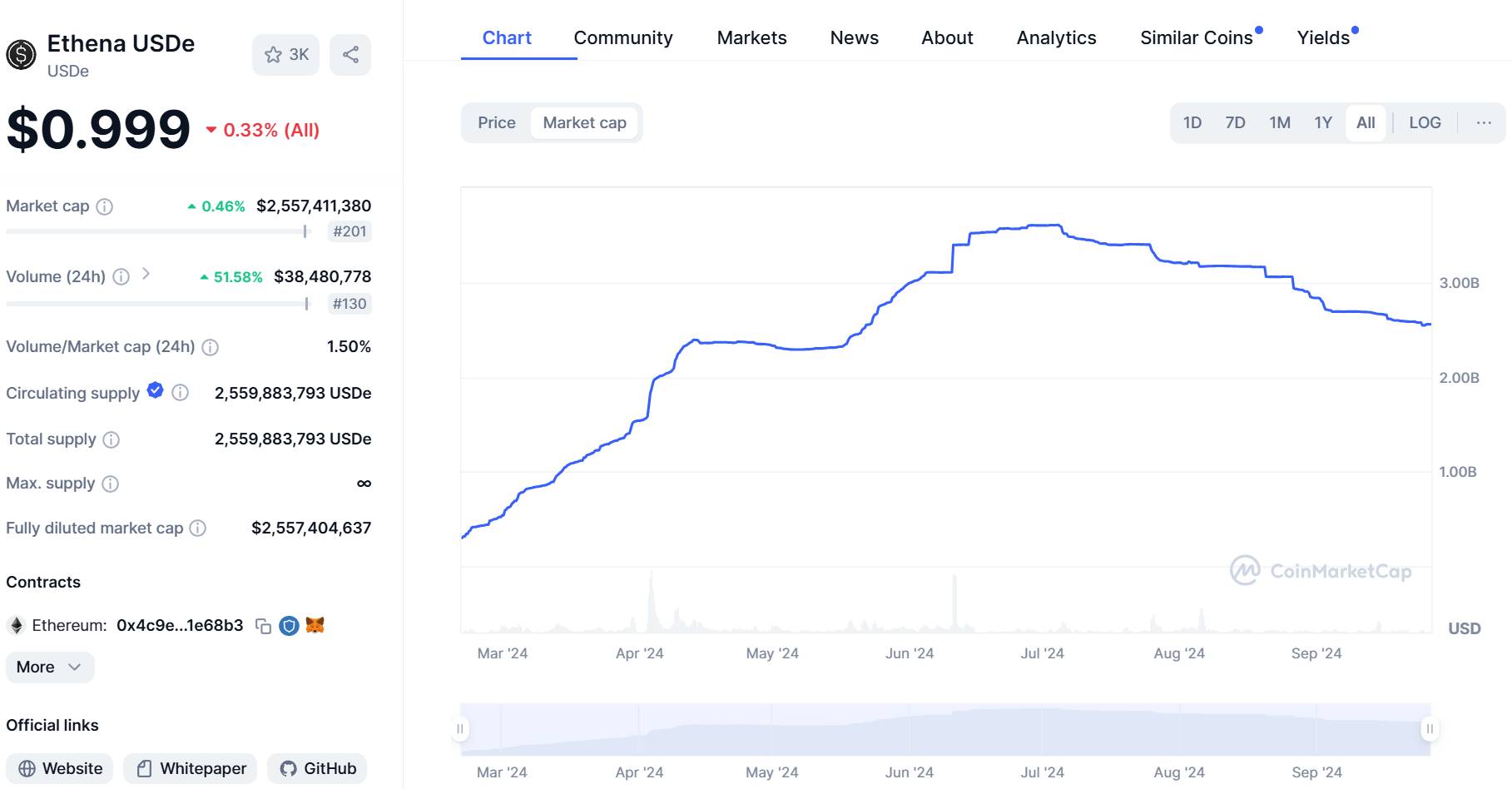This screenshot has height=789, width=1512.
Task: Click Volume/Market cap (24h) info icon
Action: coord(211,347)
